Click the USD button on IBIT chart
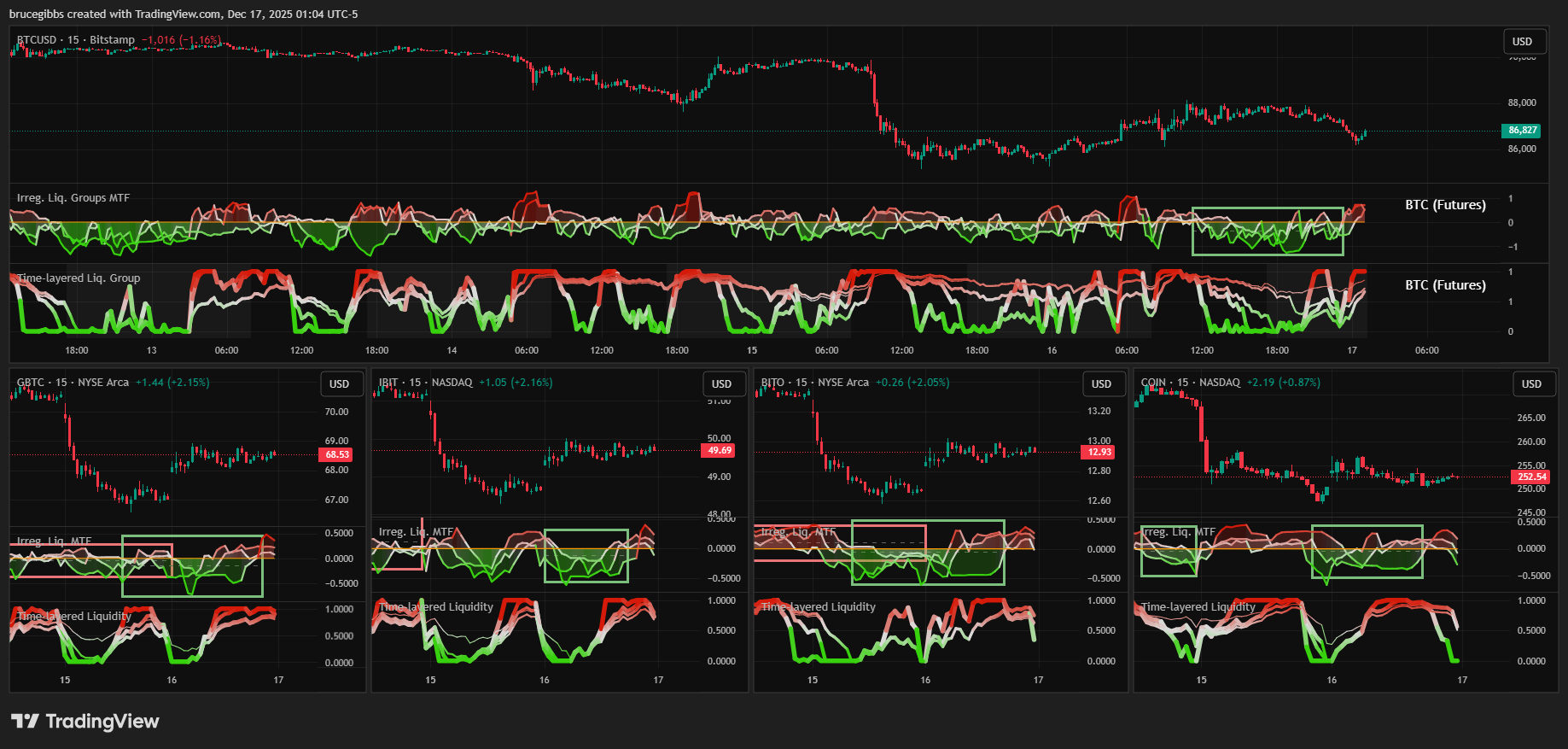 point(721,384)
